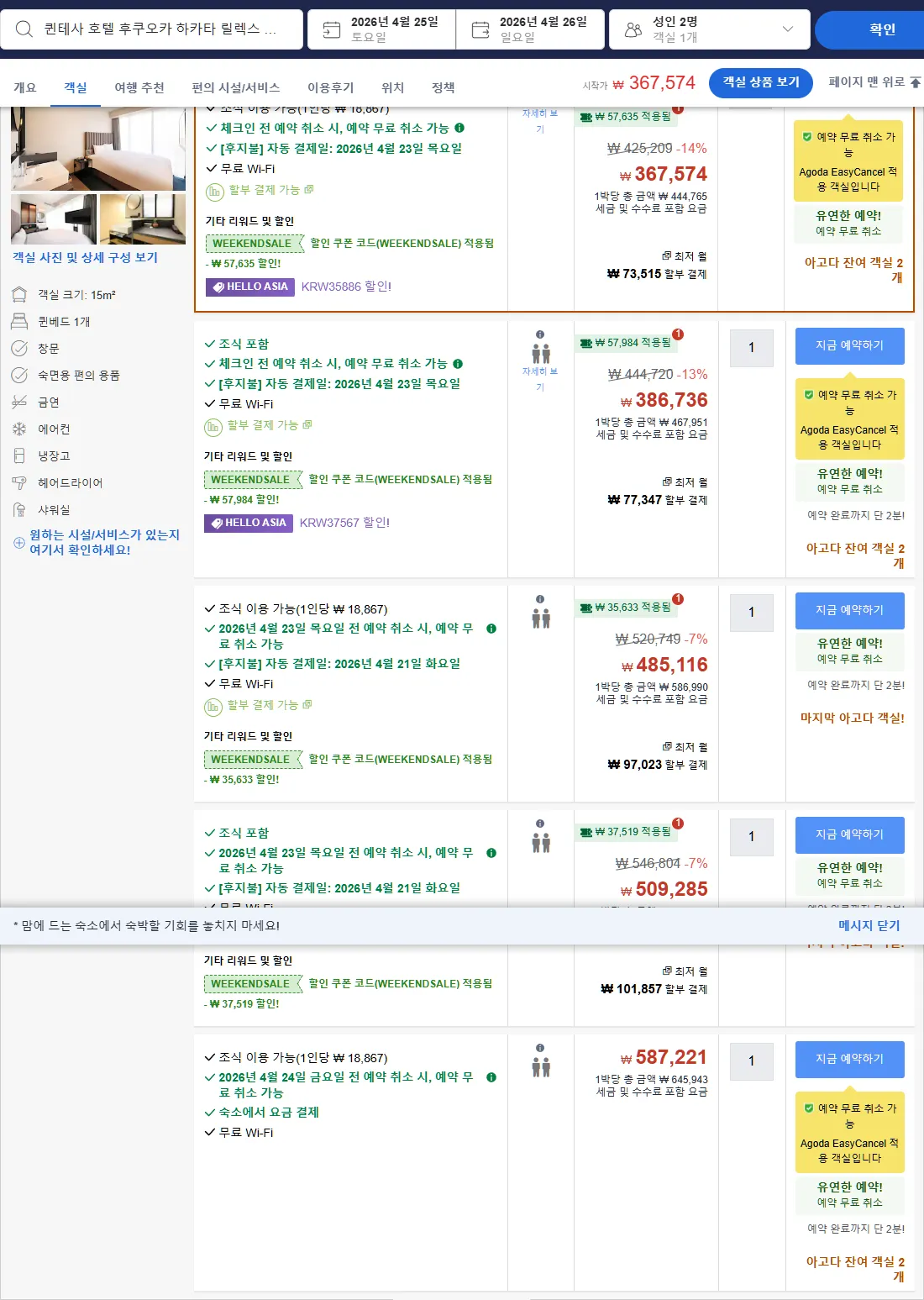Viewport: 924px width, 1300px height.
Task: Open cancellation info icon in the ₩509,285 offer
Action: [x=491, y=853]
